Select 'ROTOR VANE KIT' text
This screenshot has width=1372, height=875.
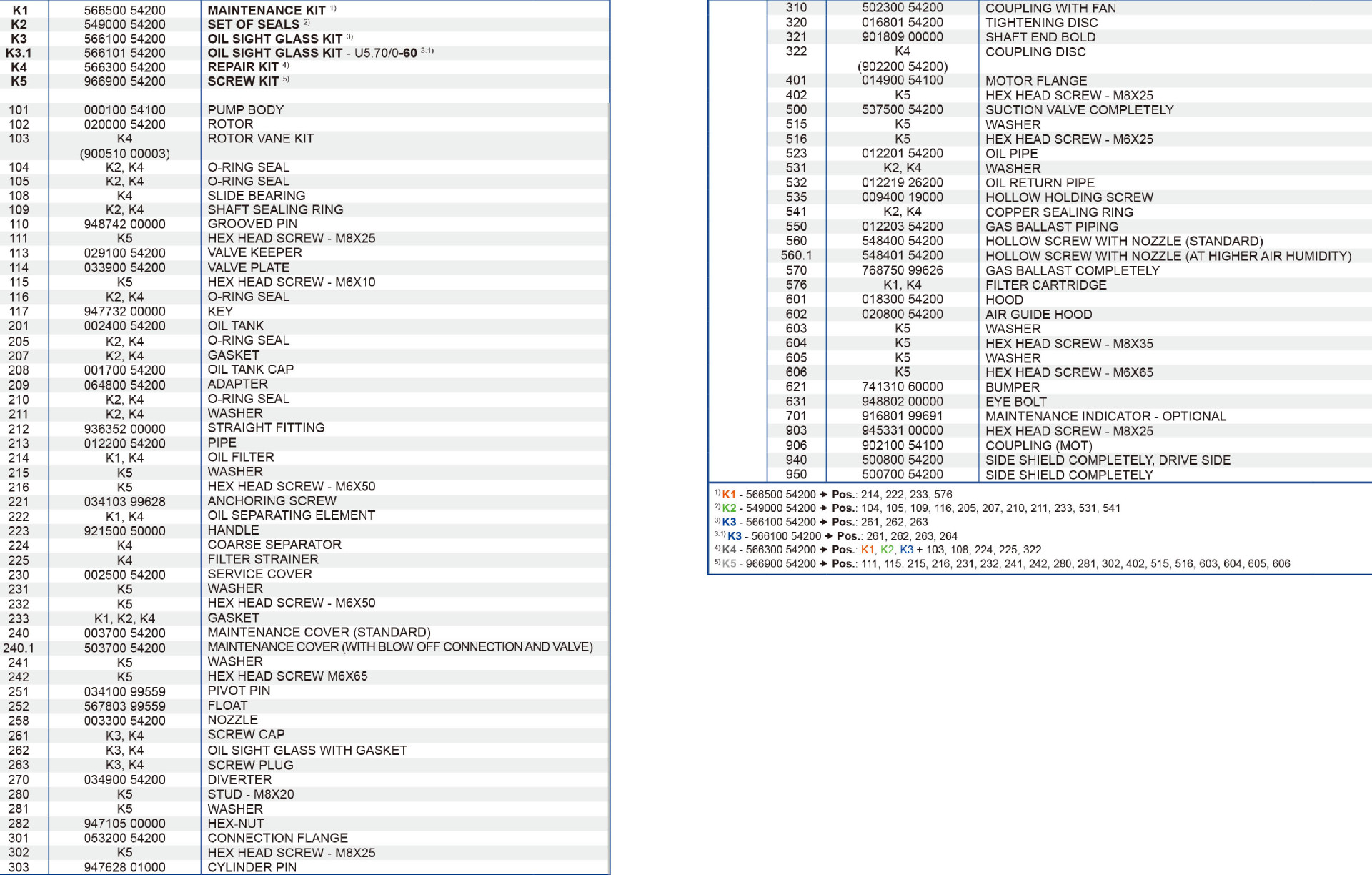pyautogui.click(x=261, y=139)
